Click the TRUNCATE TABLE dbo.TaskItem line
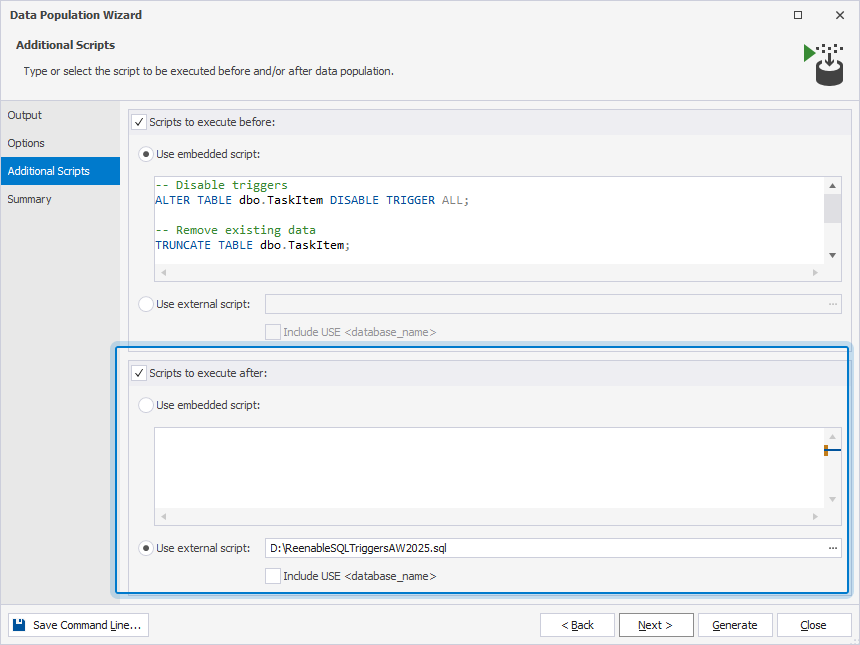This screenshot has width=860, height=645. tap(252, 245)
